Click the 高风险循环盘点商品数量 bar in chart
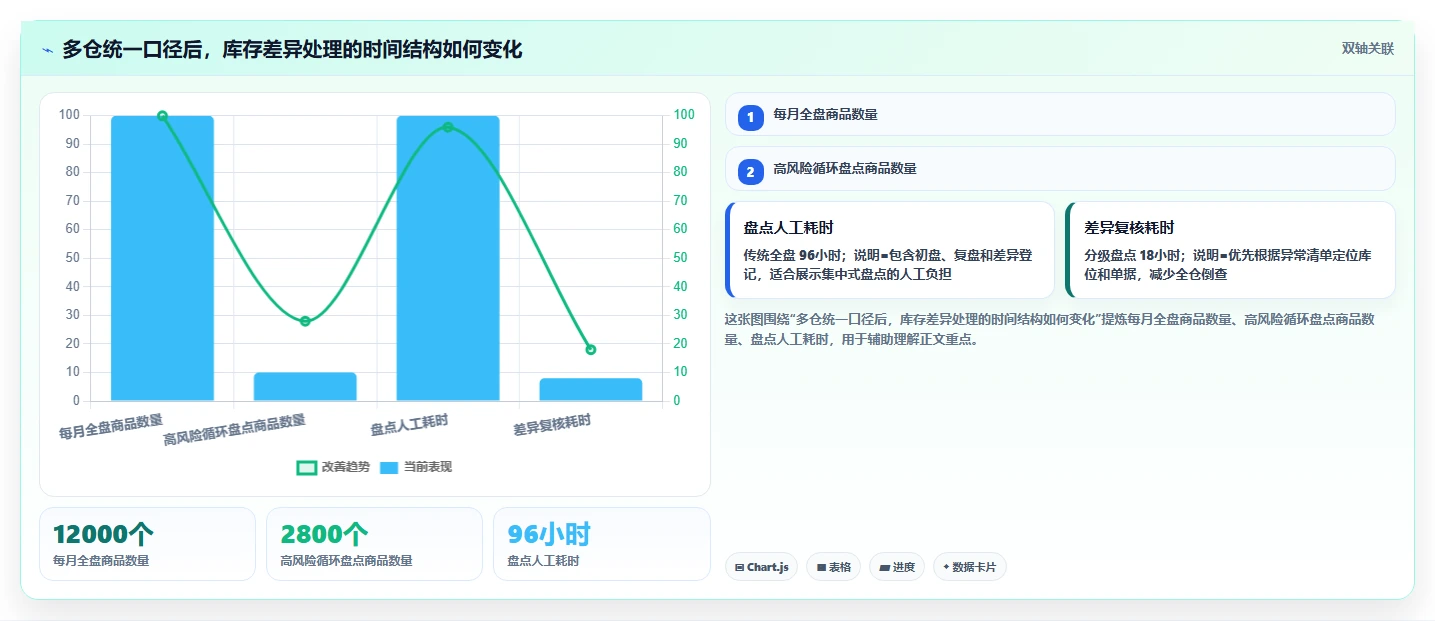 [305, 387]
